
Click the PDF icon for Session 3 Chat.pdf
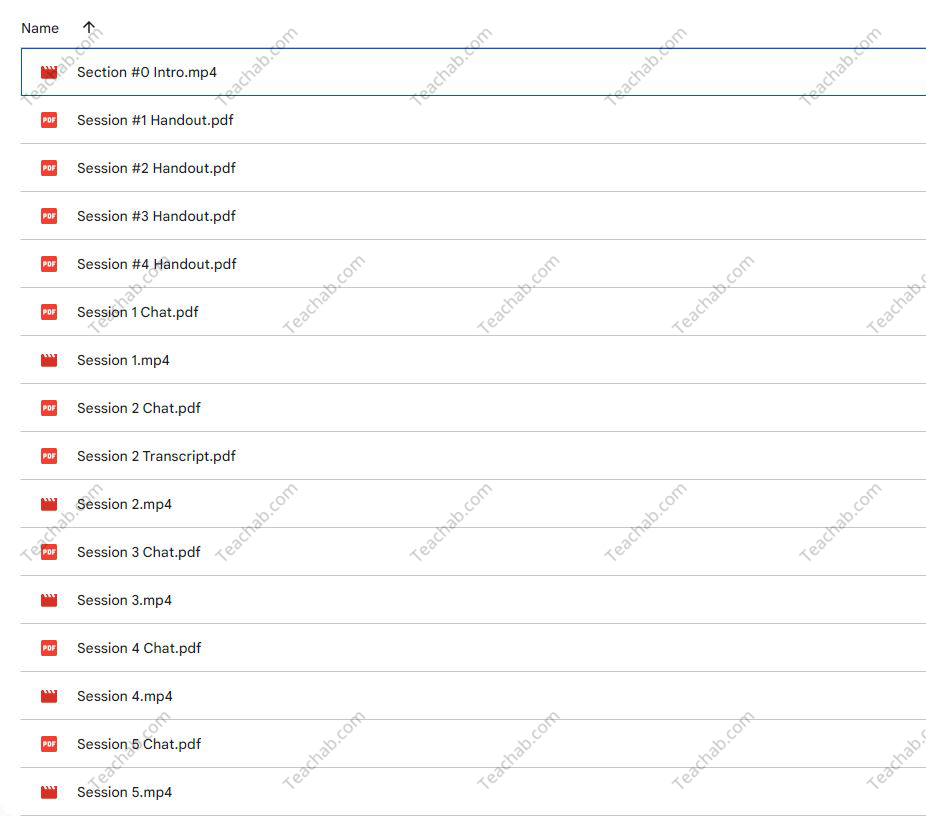coord(49,552)
